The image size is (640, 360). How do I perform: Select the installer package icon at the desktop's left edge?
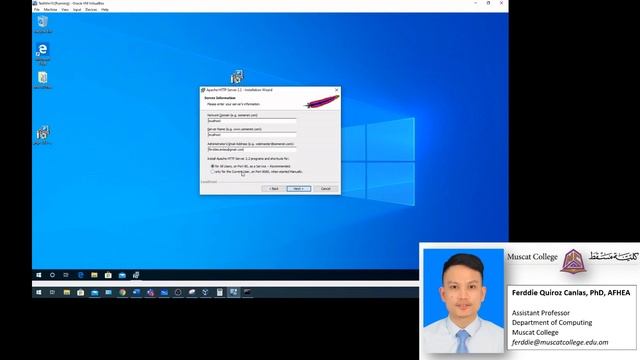pyautogui.click(x=42, y=135)
